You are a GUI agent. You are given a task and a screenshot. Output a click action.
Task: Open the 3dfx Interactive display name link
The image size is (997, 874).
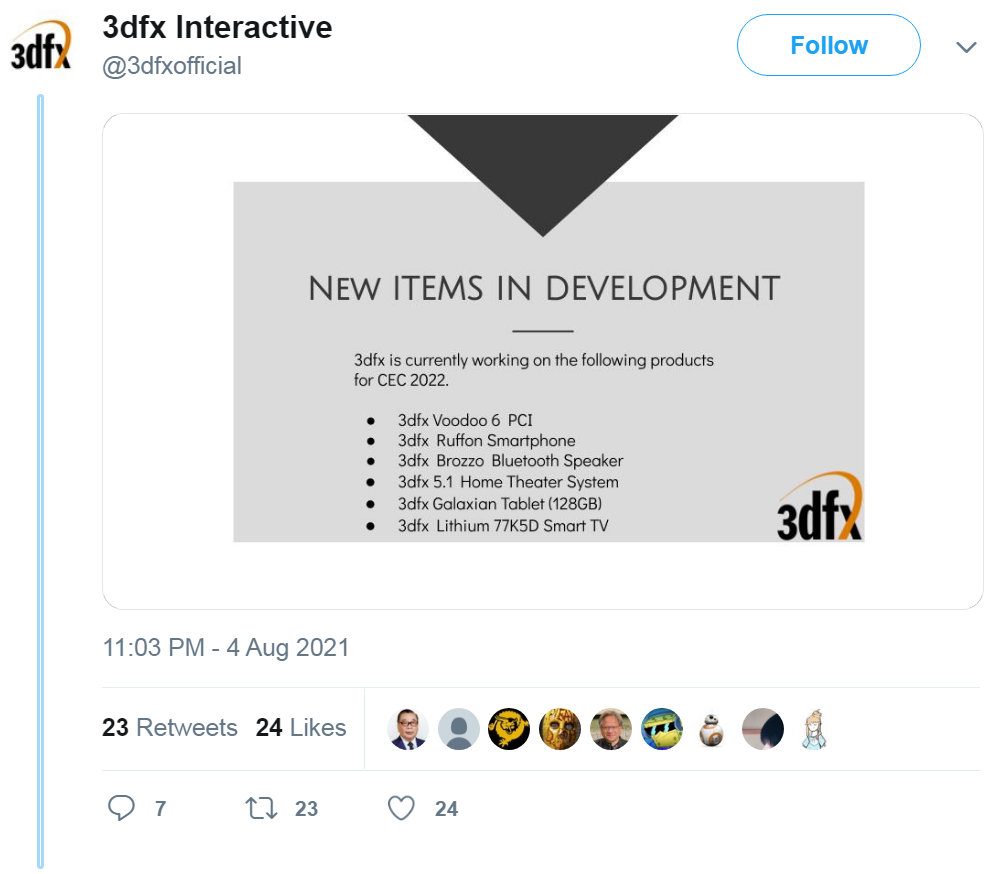click(217, 27)
